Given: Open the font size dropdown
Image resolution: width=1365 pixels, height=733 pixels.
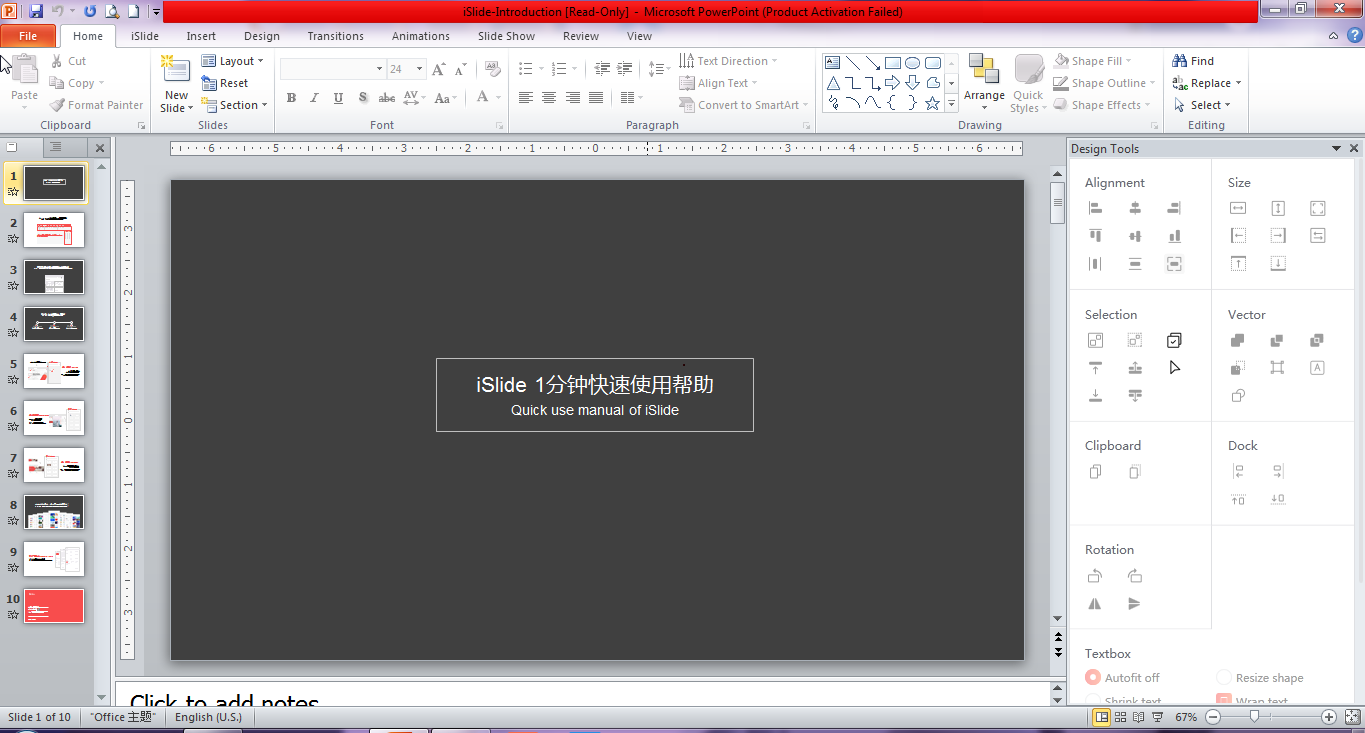Looking at the screenshot, I should [420, 69].
